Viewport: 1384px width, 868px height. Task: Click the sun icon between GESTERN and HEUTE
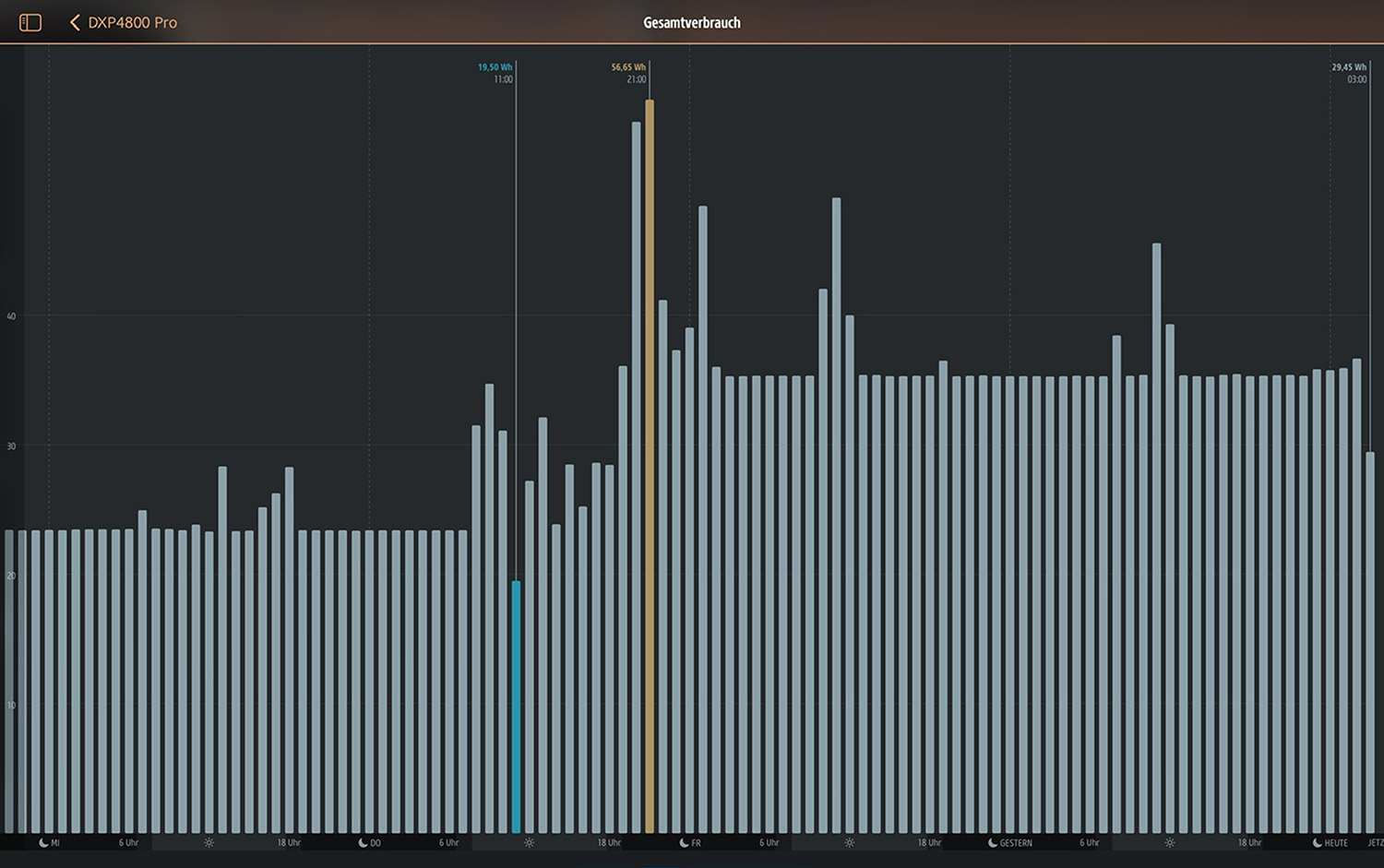(1169, 843)
